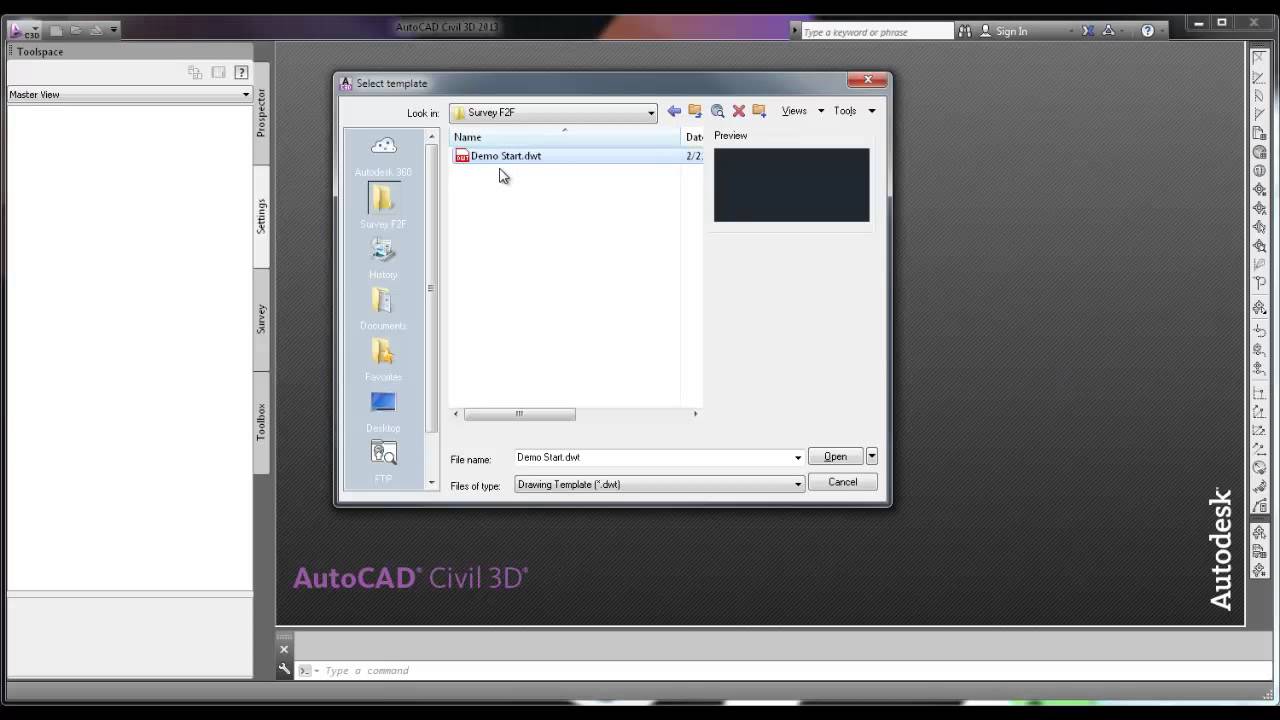This screenshot has width=1280, height=720.
Task: Sort files by Name column header
Action: point(565,137)
